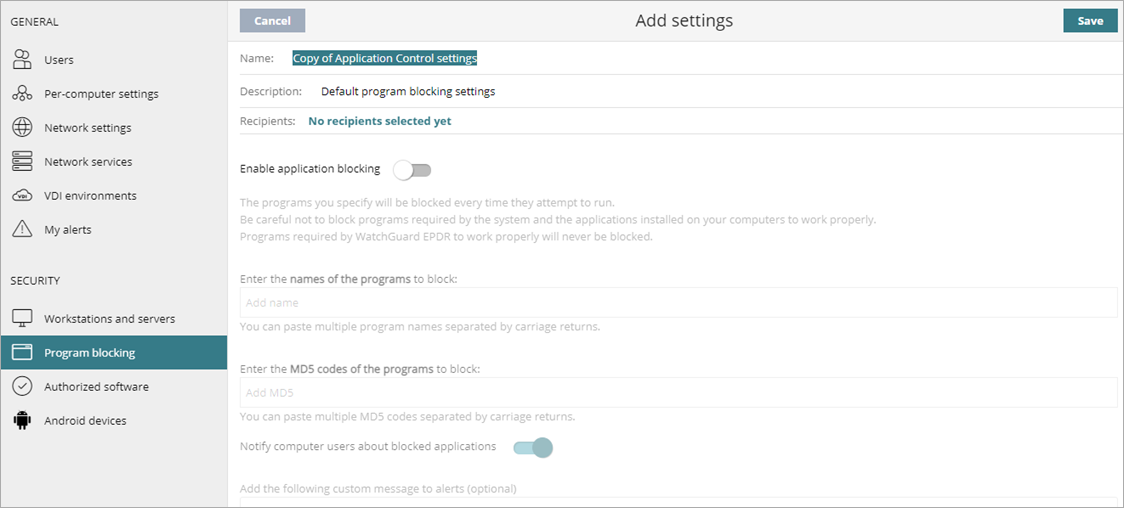This screenshot has width=1124, height=508.
Task: Click the Name field with selected text
Action: coord(385,59)
